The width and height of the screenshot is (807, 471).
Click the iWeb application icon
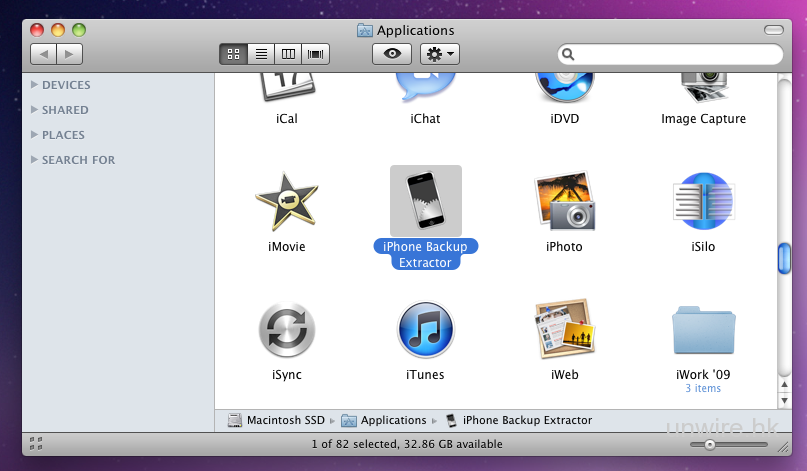(565, 331)
